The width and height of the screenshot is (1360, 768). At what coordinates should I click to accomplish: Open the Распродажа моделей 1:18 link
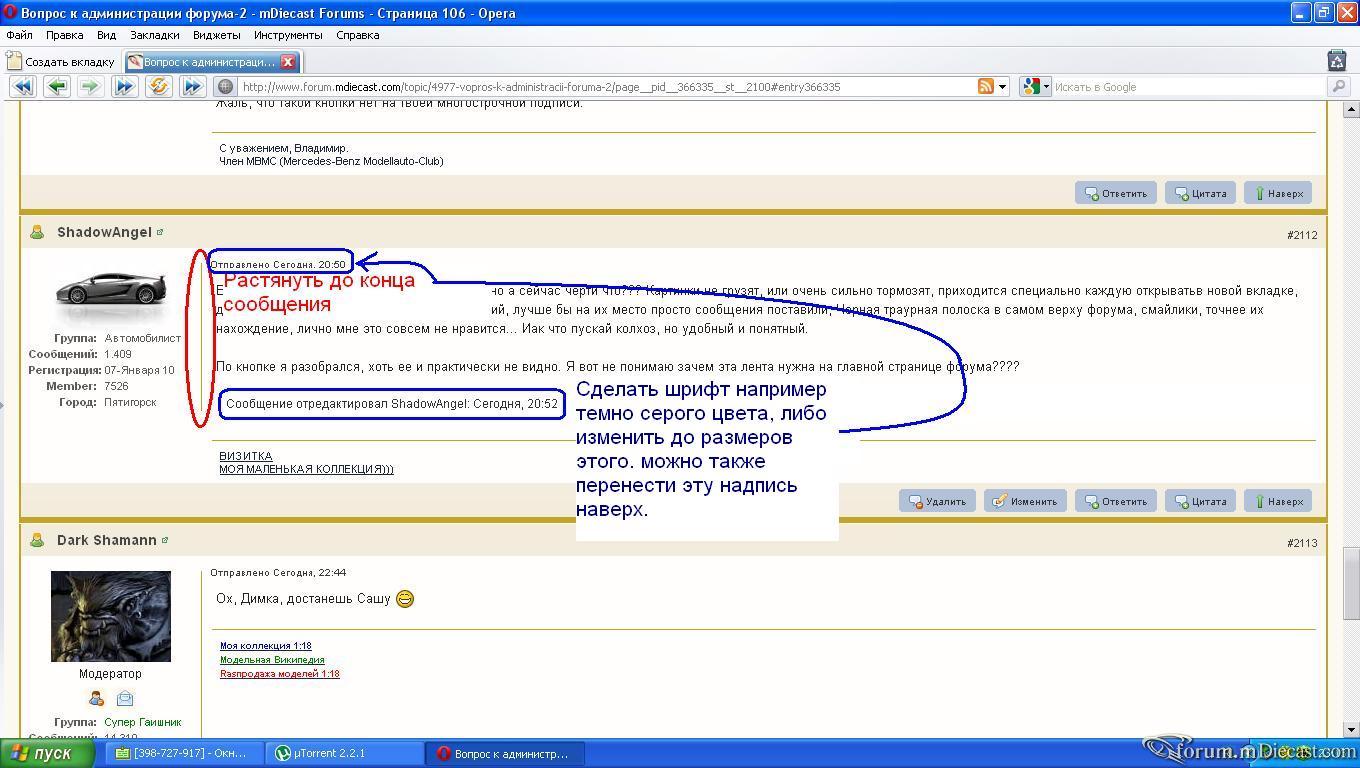pos(280,674)
